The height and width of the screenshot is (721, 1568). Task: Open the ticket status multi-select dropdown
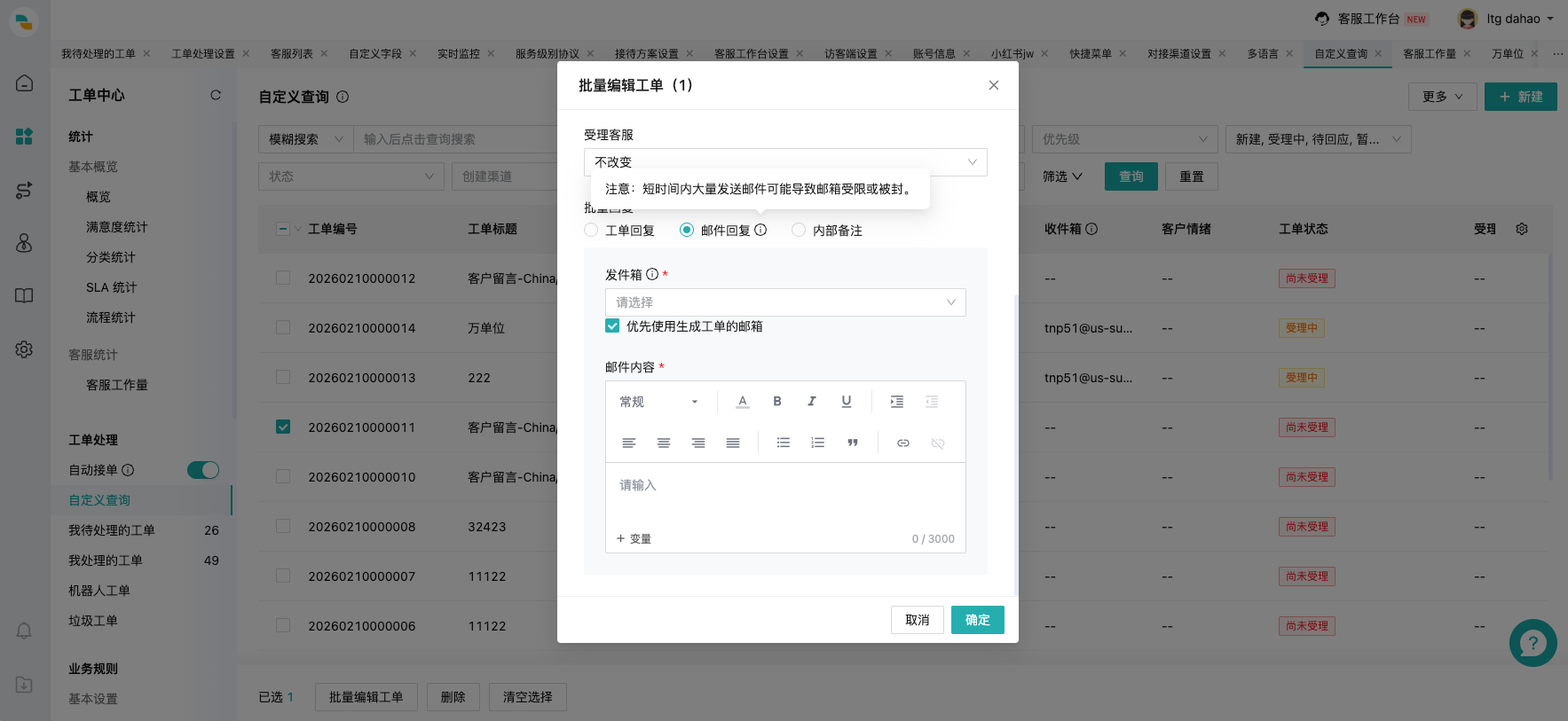(1319, 139)
